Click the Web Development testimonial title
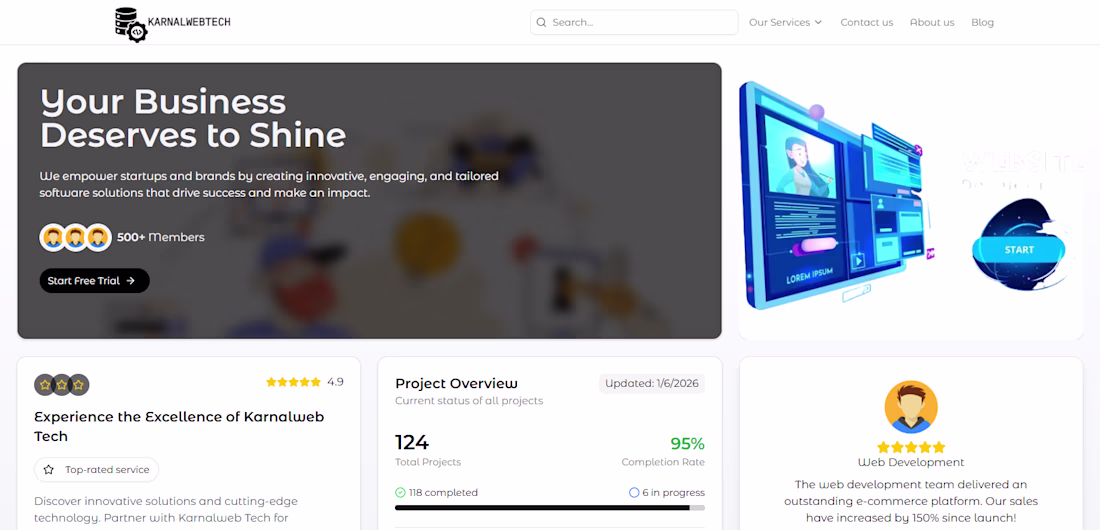 (911, 462)
